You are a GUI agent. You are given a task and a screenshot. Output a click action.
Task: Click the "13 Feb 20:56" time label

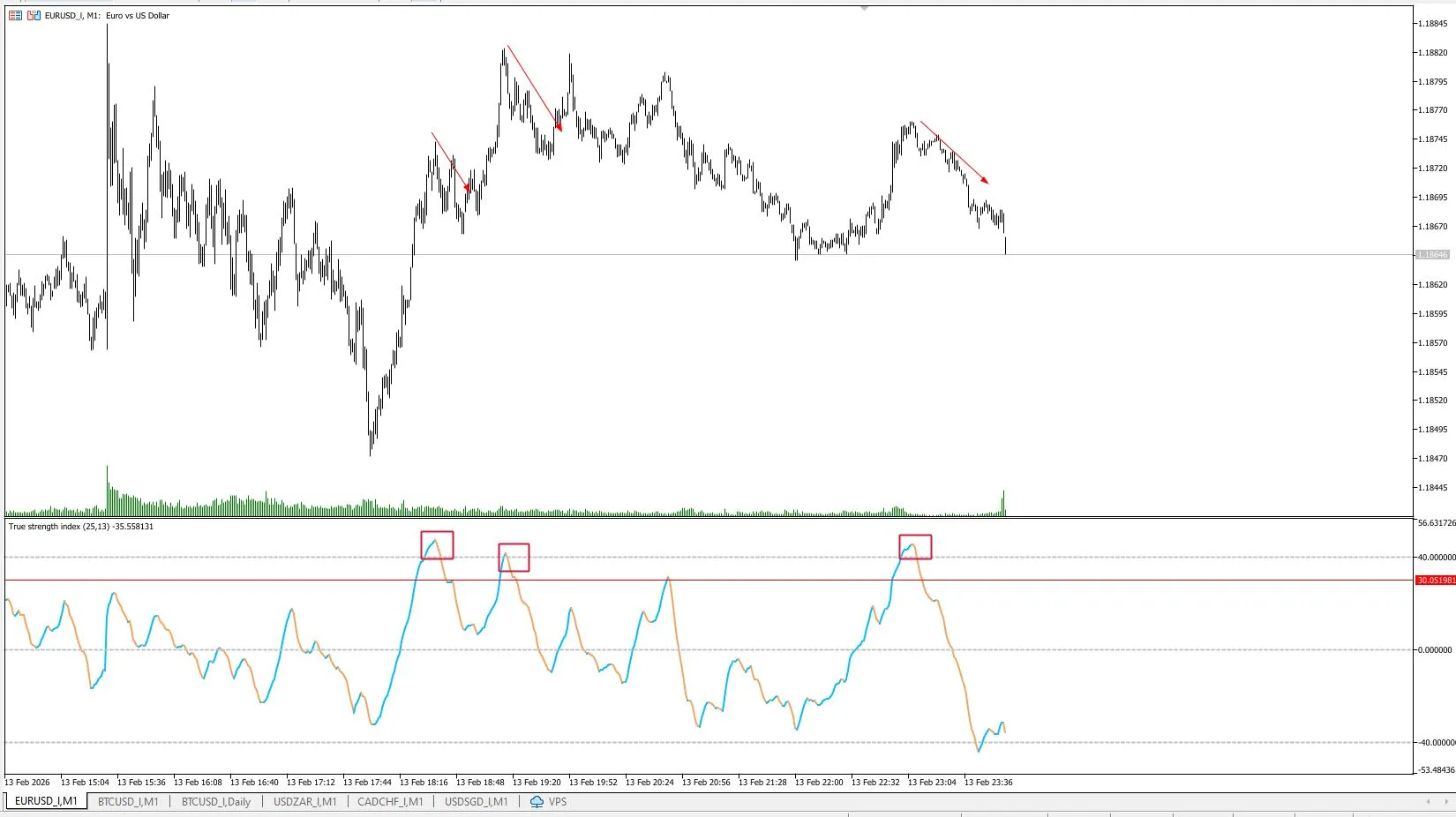point(706,783)
